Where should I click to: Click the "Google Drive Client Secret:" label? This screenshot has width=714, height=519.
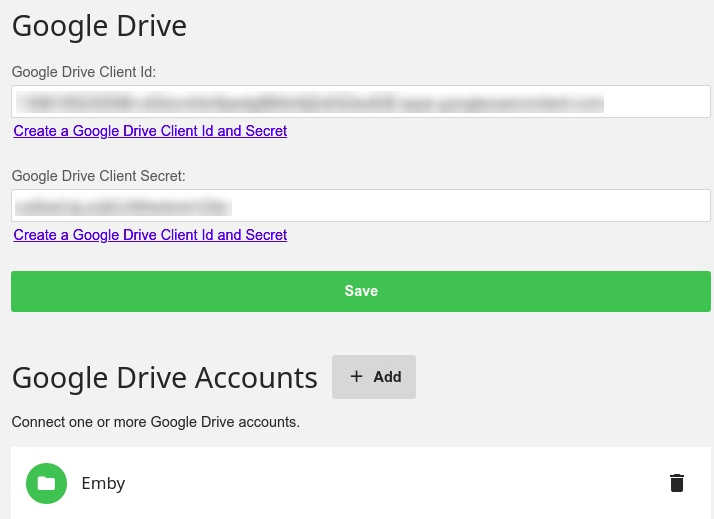99,176
